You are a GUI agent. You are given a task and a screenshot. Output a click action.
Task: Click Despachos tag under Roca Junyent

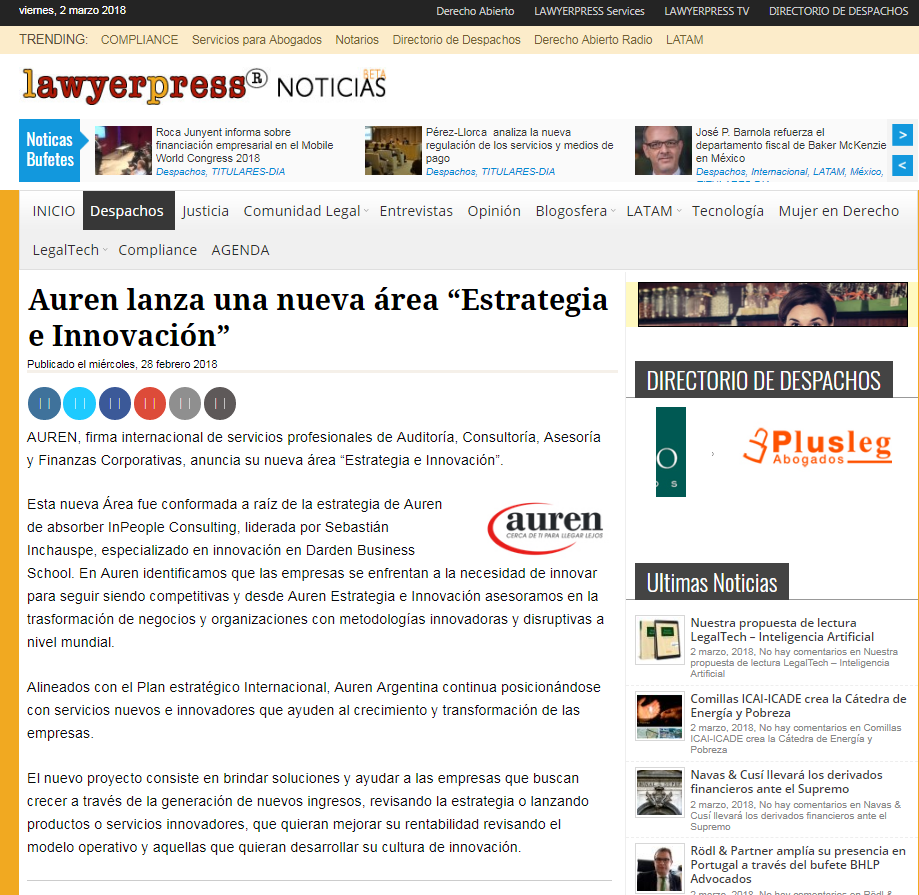[x=181, y=172]
